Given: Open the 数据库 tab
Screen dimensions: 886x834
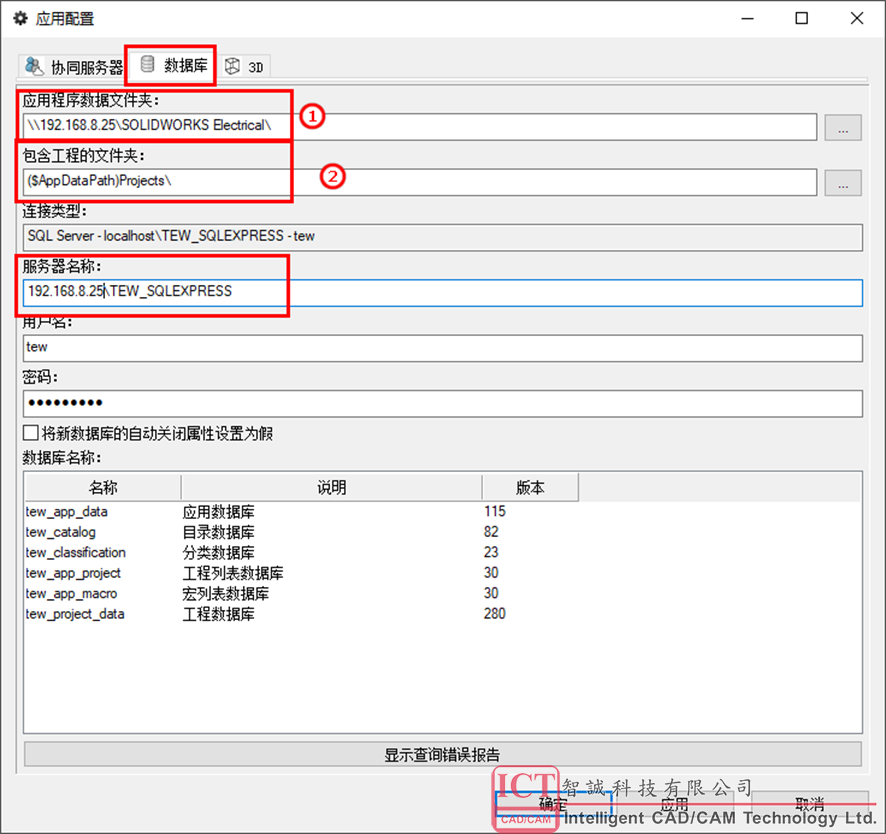Looking at the screenshot, I should tap(173, 65).
